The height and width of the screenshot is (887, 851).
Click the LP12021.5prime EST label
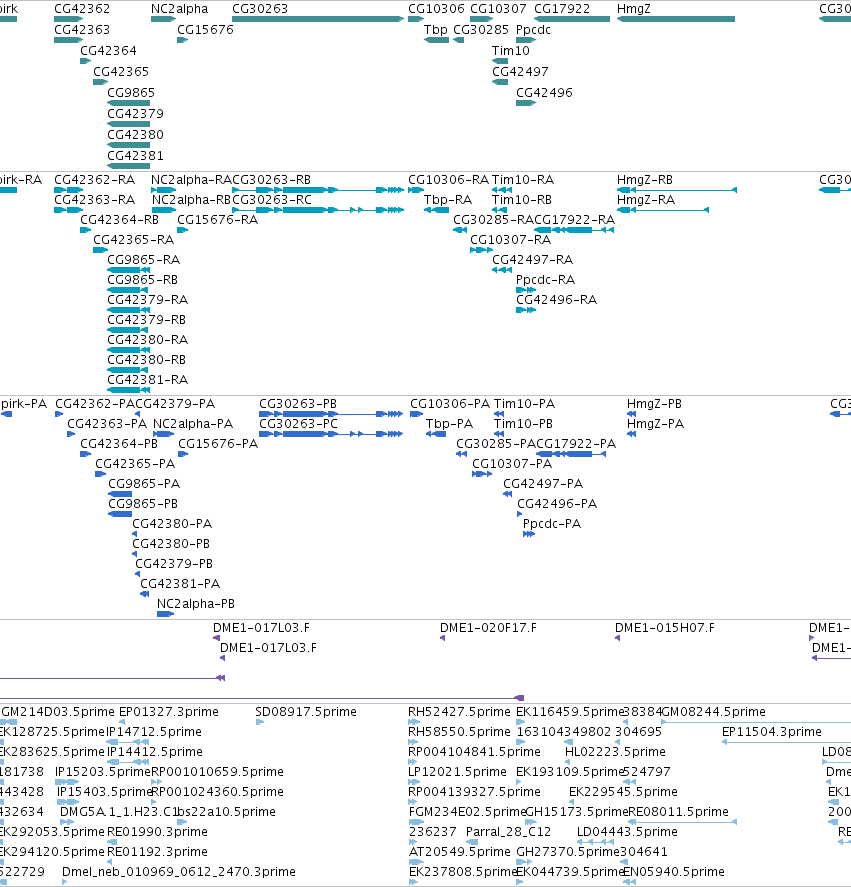pos(458,772)
